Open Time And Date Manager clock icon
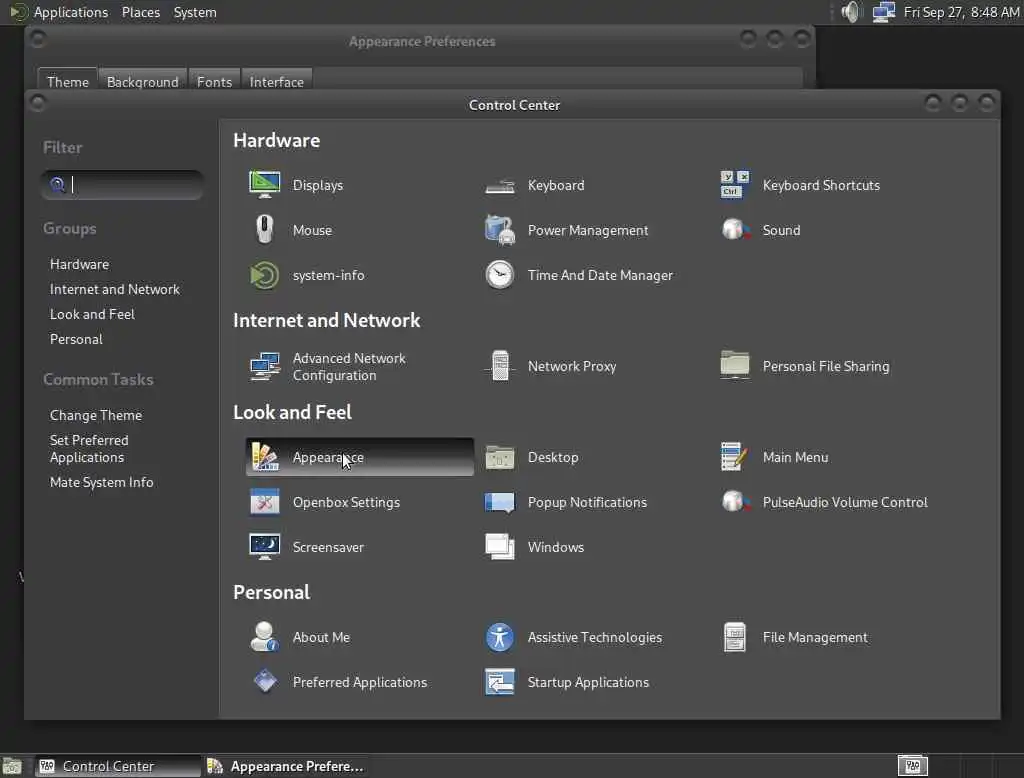 click(x=500, y=275)
